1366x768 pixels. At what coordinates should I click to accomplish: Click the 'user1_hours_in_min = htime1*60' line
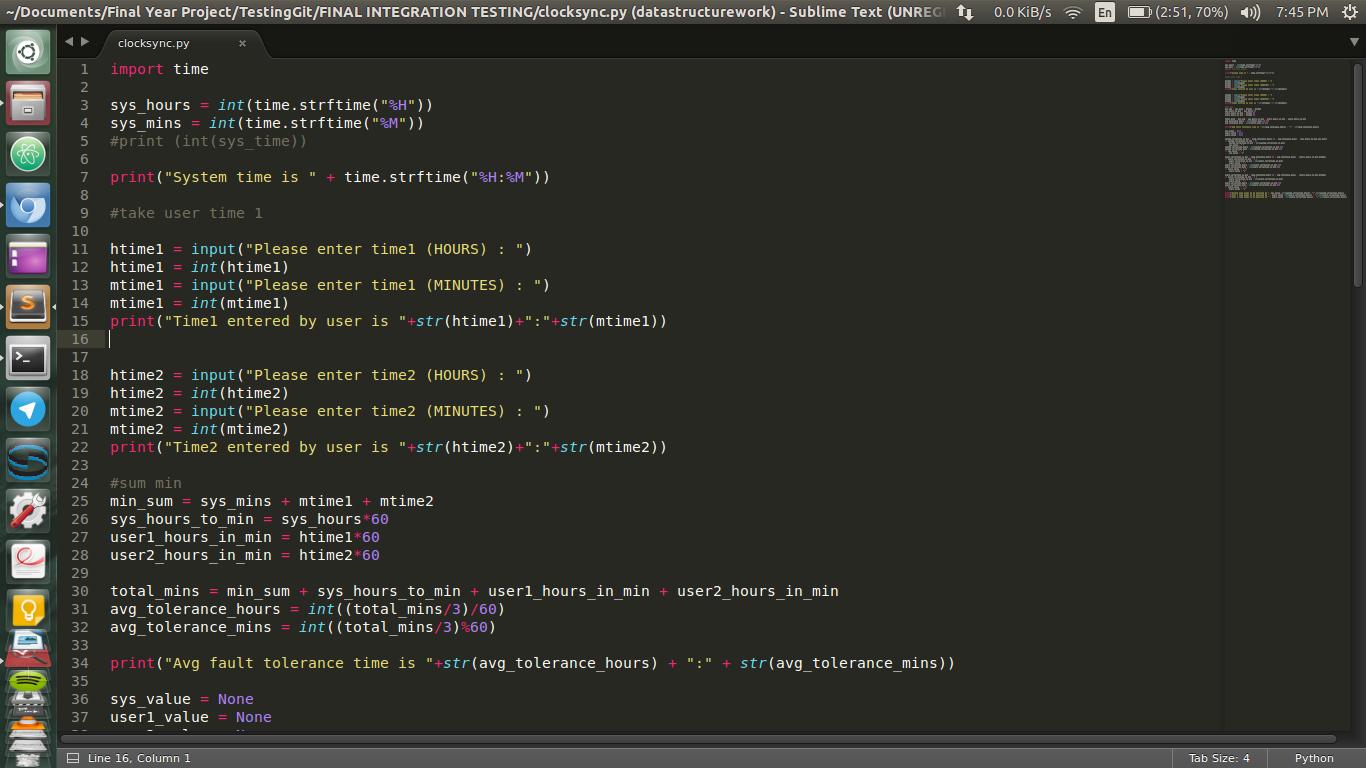point(245,537)
